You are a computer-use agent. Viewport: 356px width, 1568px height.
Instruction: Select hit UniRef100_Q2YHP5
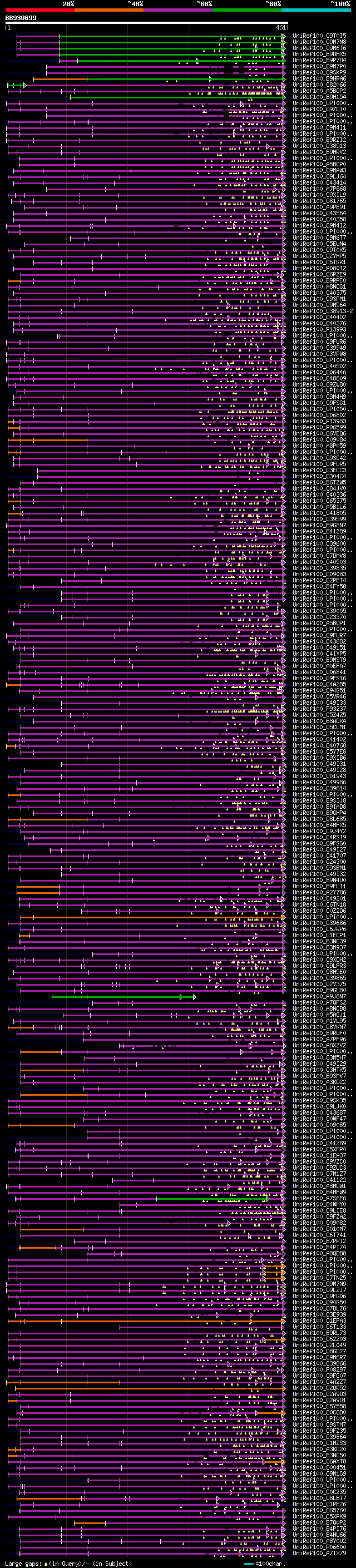(319, 256)
